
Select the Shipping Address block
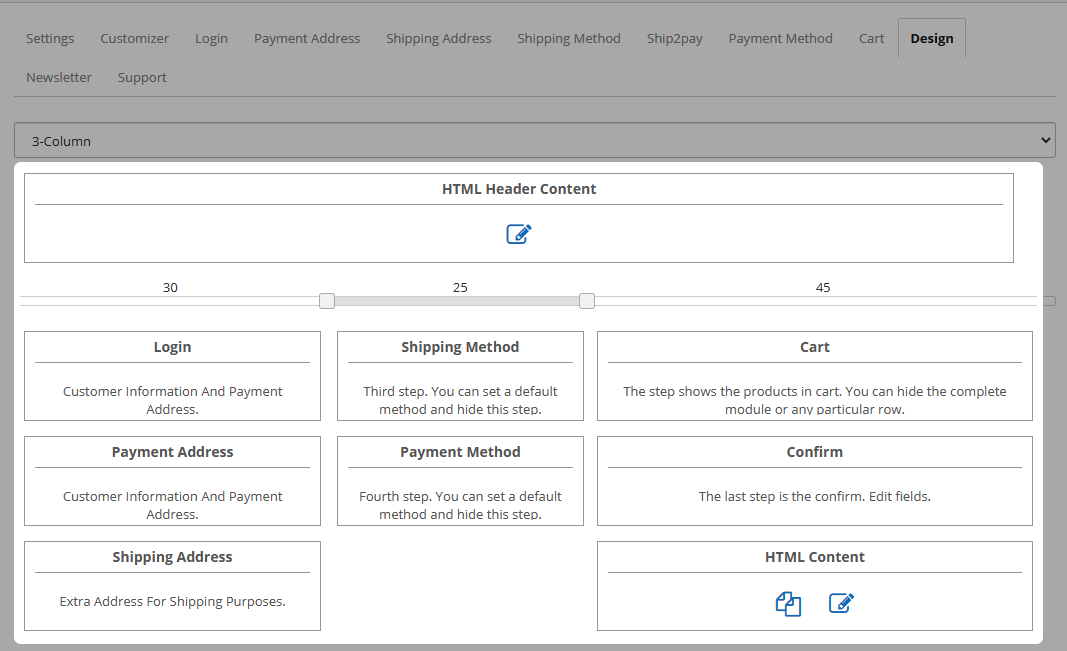click(x=172, y=585)
